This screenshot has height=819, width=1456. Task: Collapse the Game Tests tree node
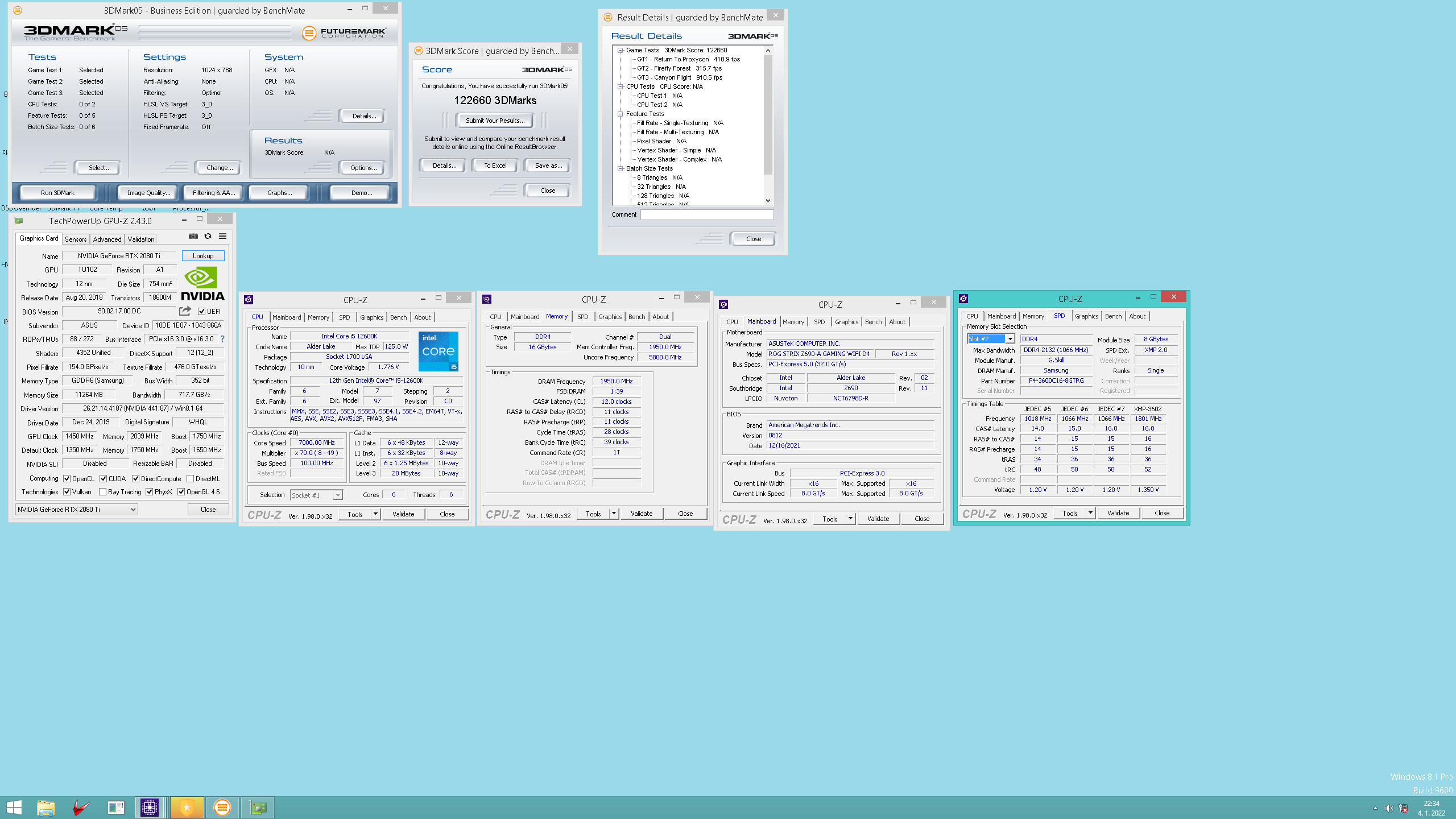621,50
